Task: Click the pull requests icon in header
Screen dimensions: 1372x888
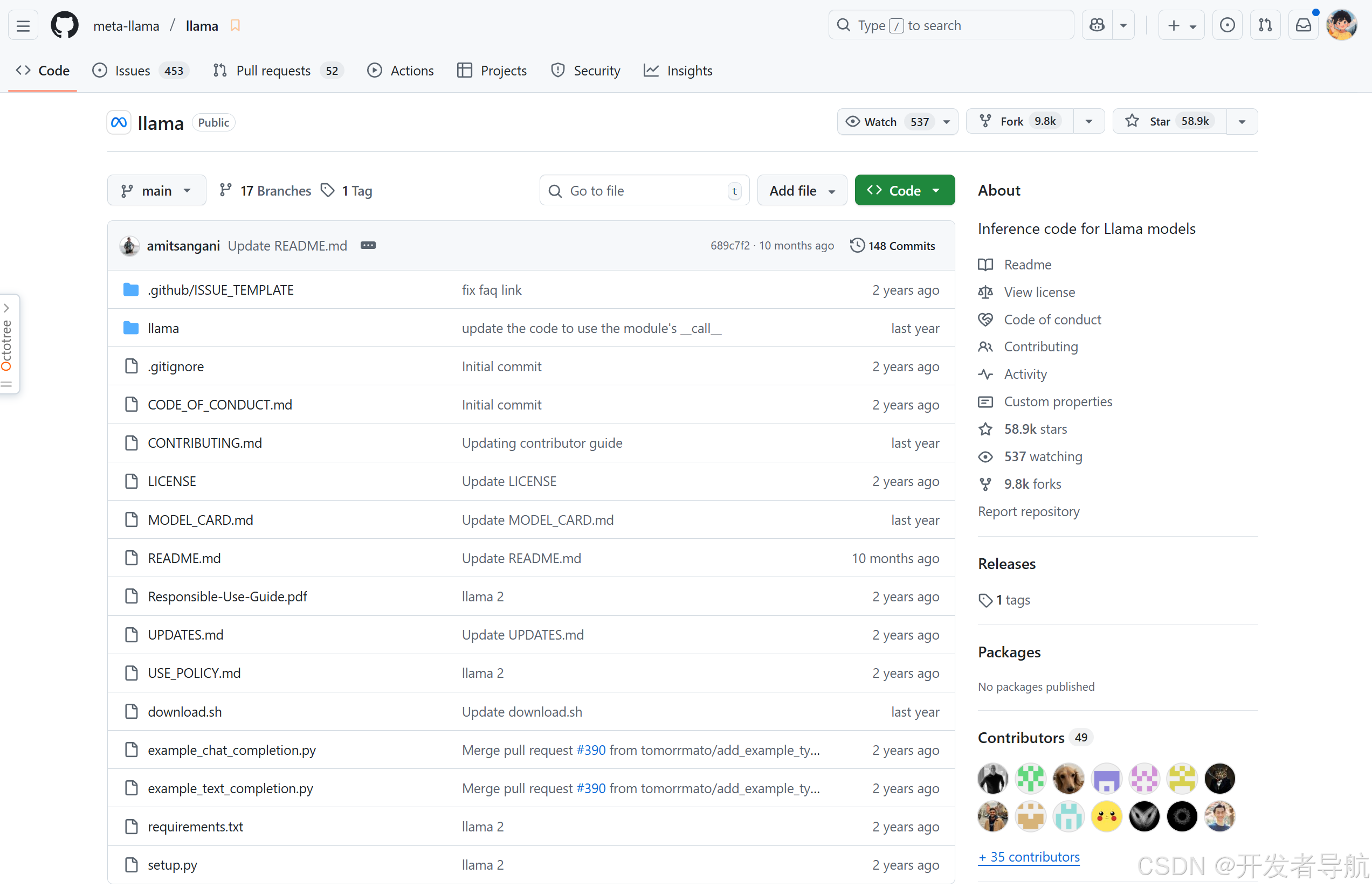Action: [1265, 25]
